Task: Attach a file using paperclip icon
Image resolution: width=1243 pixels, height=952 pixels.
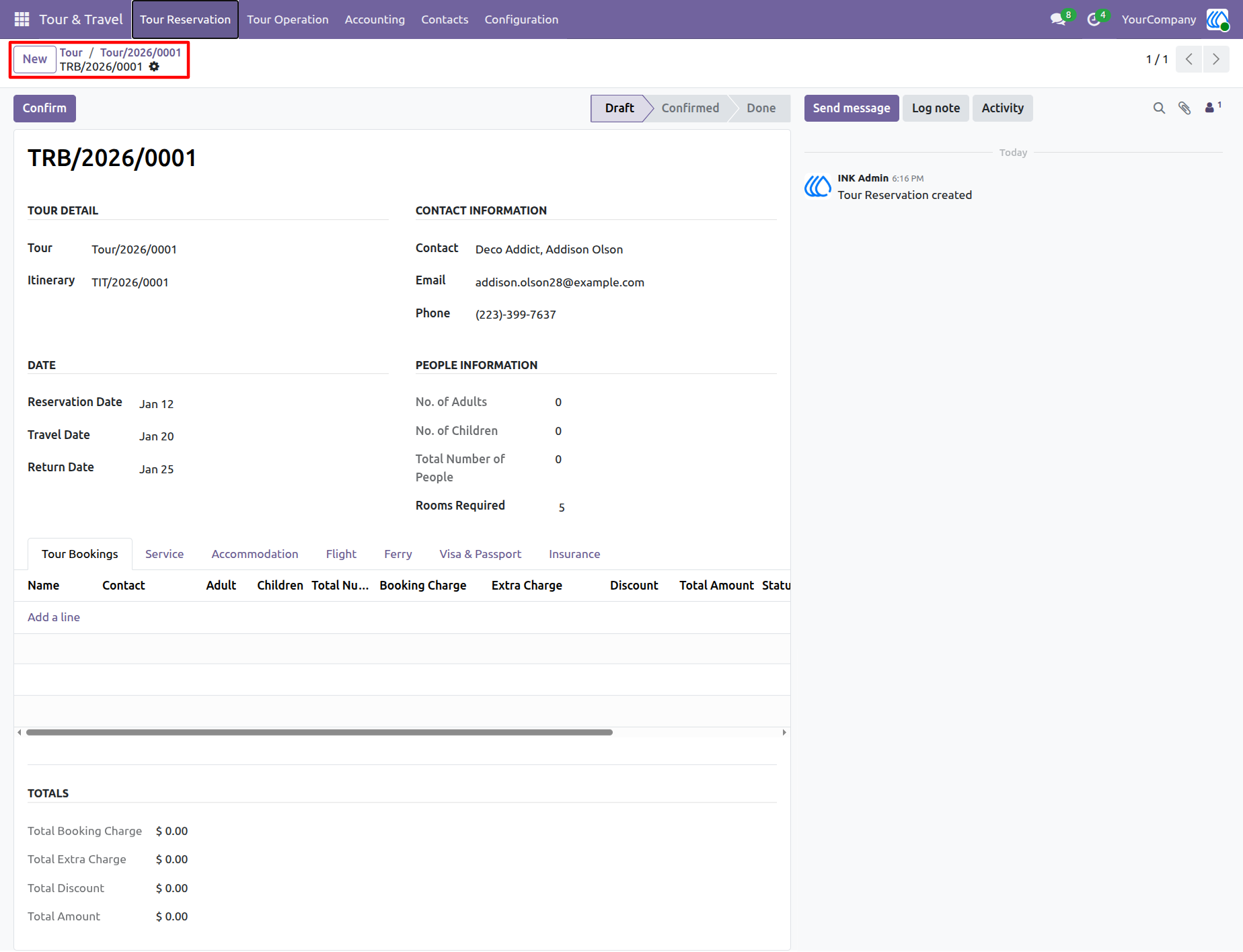Action: [x=1184, y=108]
